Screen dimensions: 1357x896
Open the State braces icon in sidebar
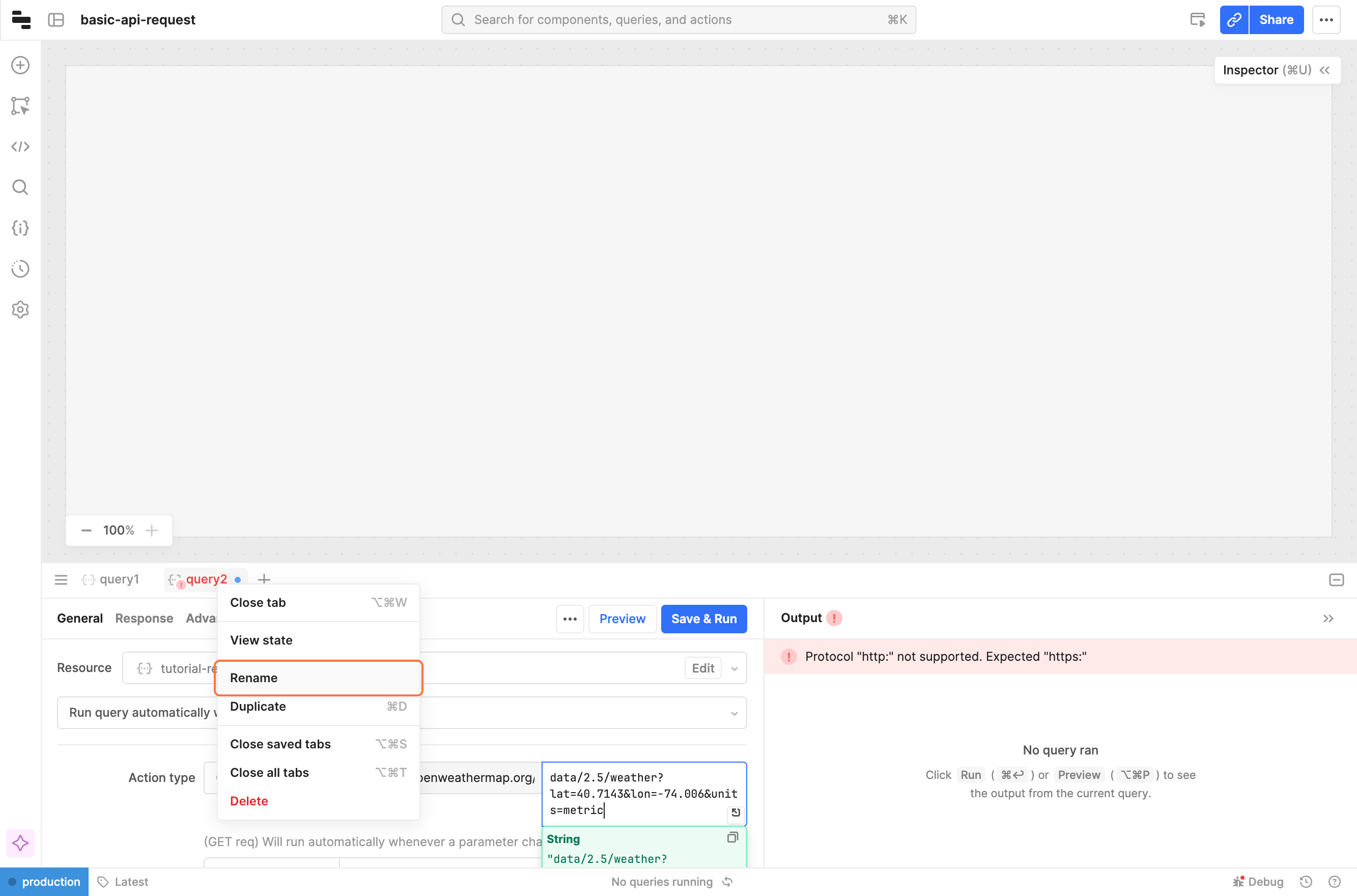(x=20, y=228)
